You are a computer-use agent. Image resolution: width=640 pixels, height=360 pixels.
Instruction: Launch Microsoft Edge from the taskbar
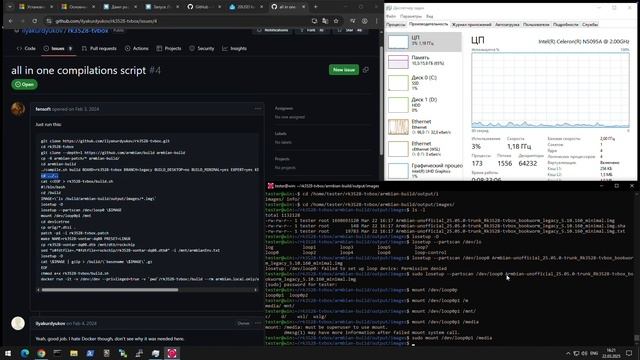25,353
